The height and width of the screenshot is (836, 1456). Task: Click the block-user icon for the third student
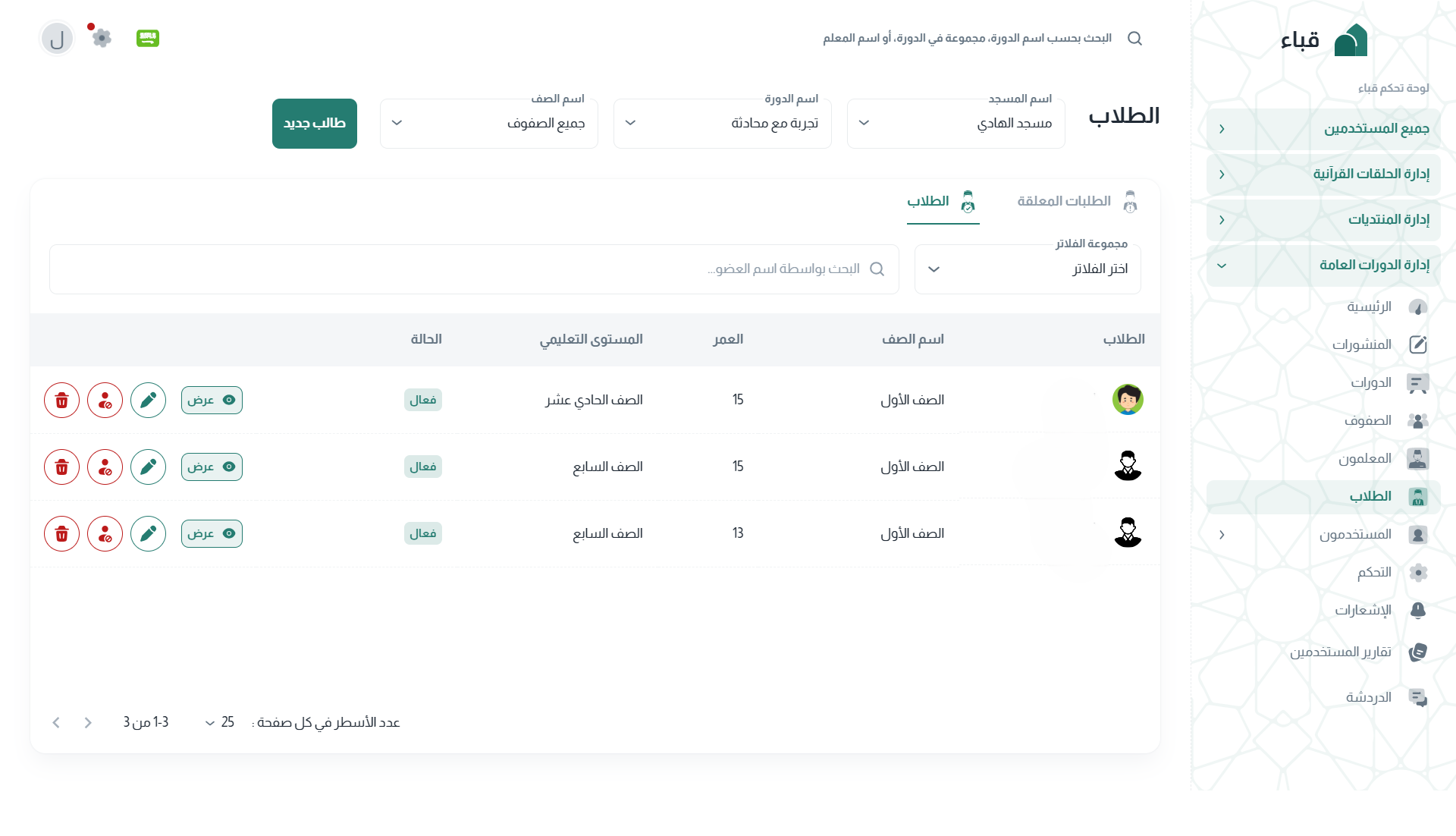tap(105, 534)
